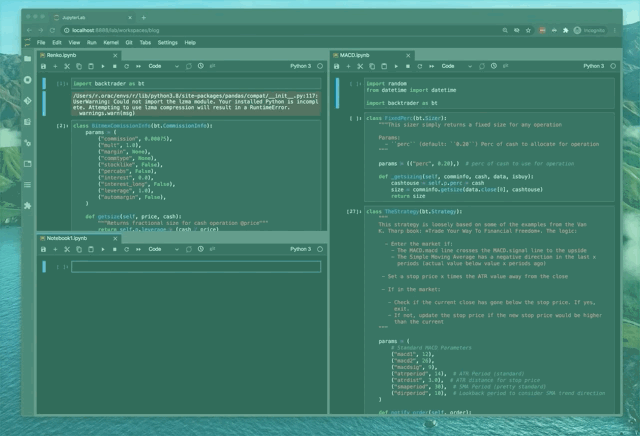Open the file browser sidebar icon
The image size is (640, 436).
(27, 57)
